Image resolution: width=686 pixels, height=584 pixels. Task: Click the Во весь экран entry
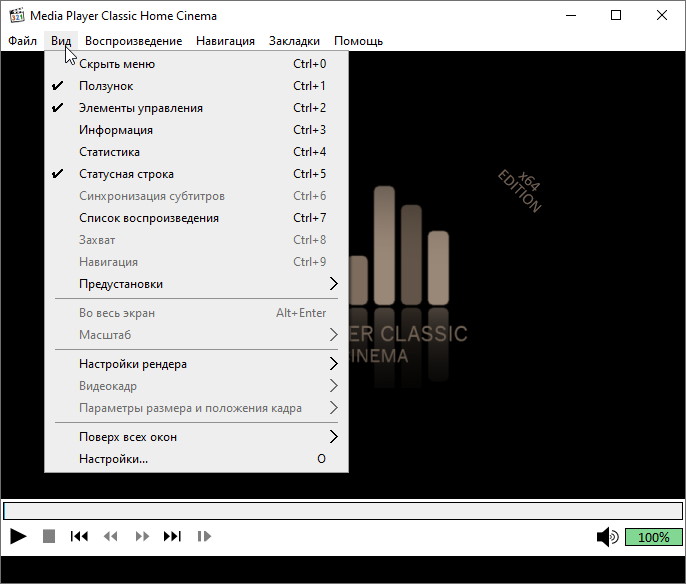[x=196, y=313]
